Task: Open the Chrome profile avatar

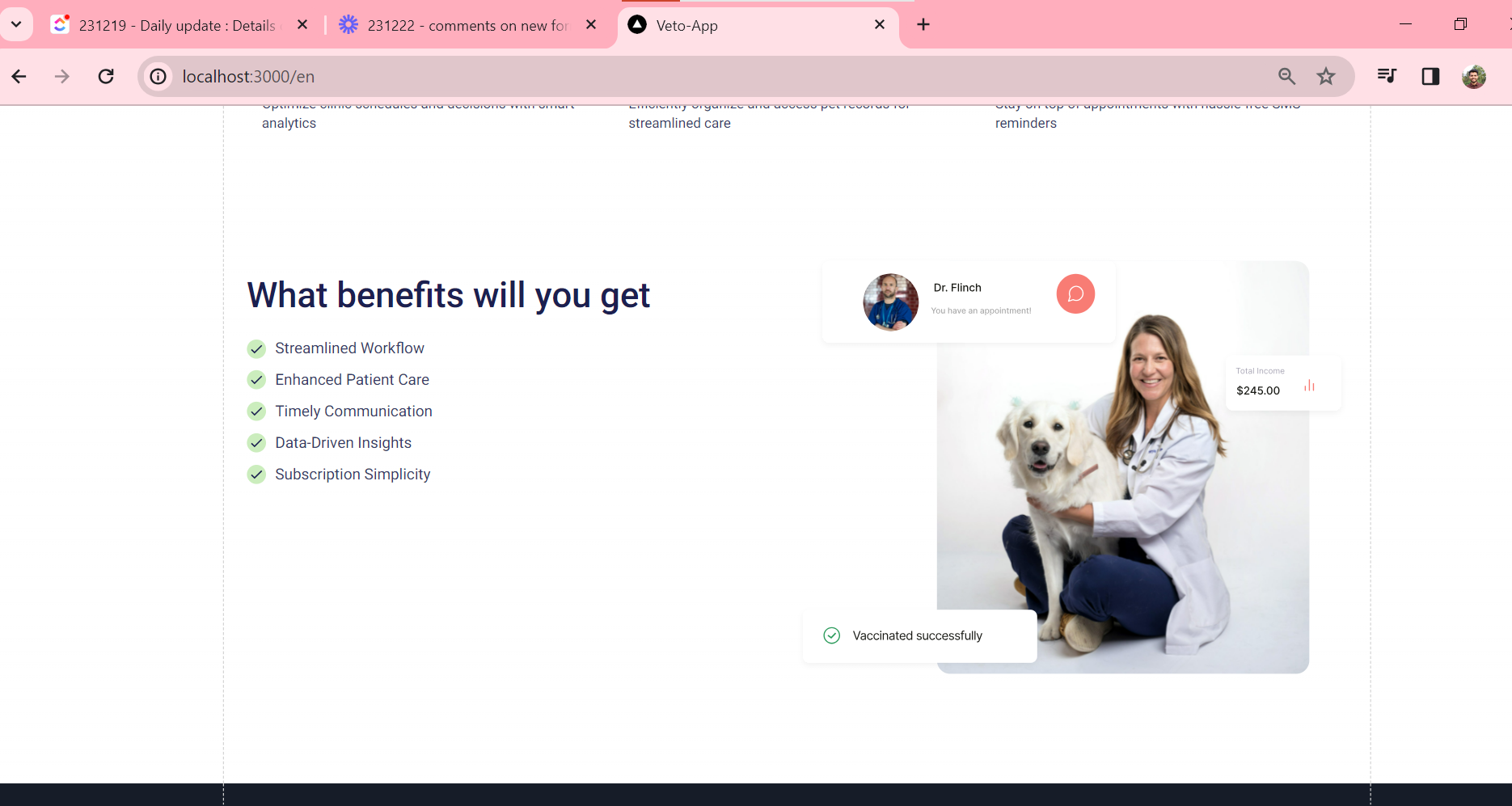Action: (x=1474, y=77)
